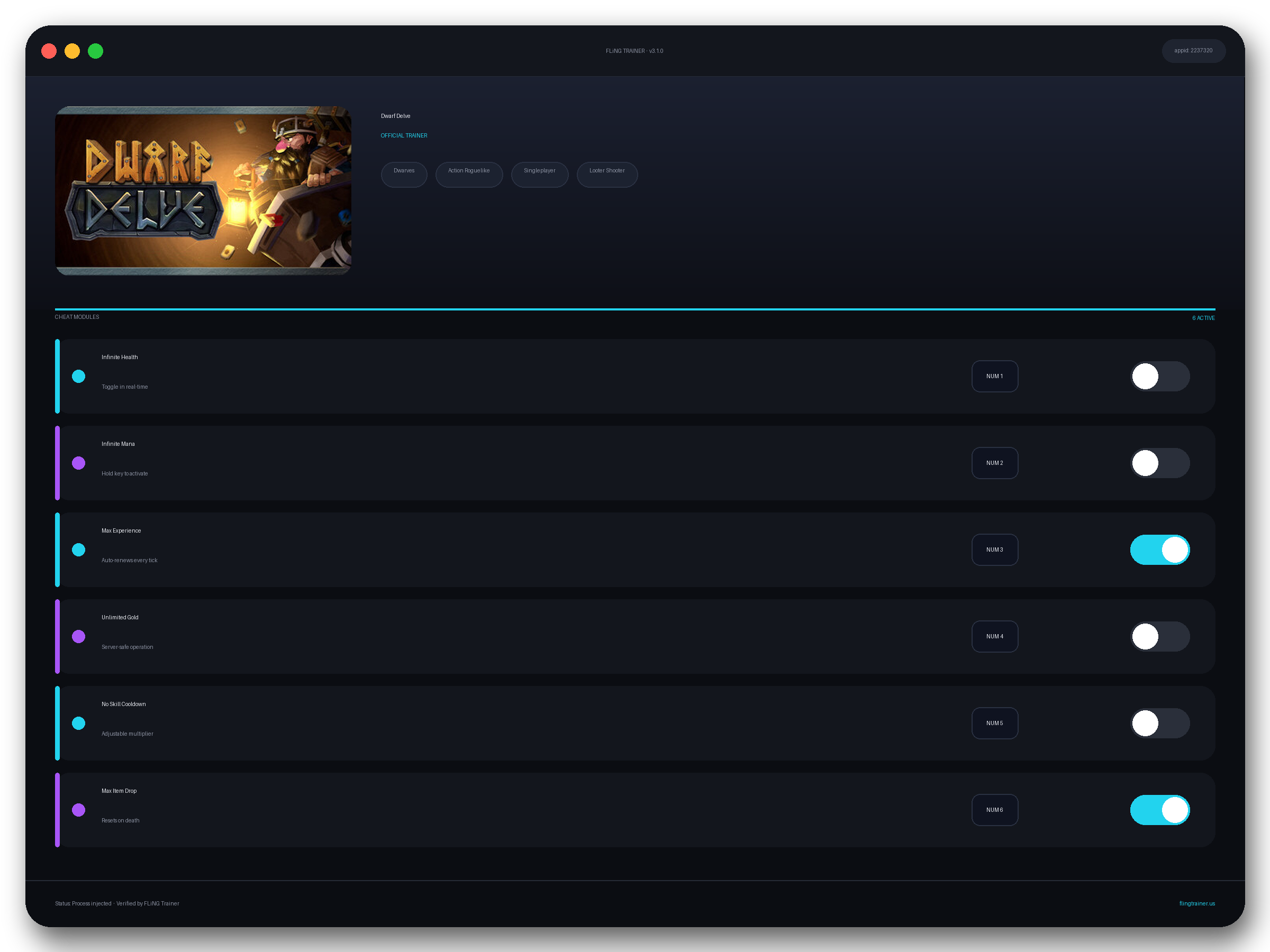
Task: Click the CHEAT MODULES heading
Action: point(77,317)
